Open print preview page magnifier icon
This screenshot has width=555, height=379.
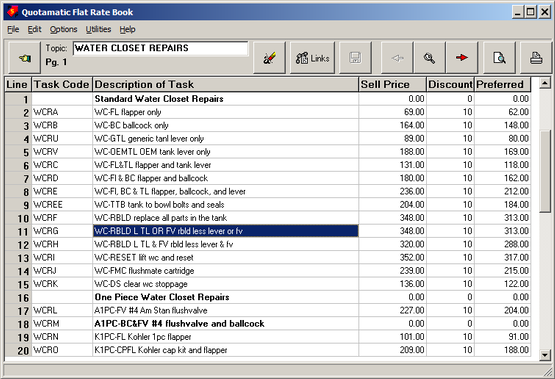click(x=499, y=58)
